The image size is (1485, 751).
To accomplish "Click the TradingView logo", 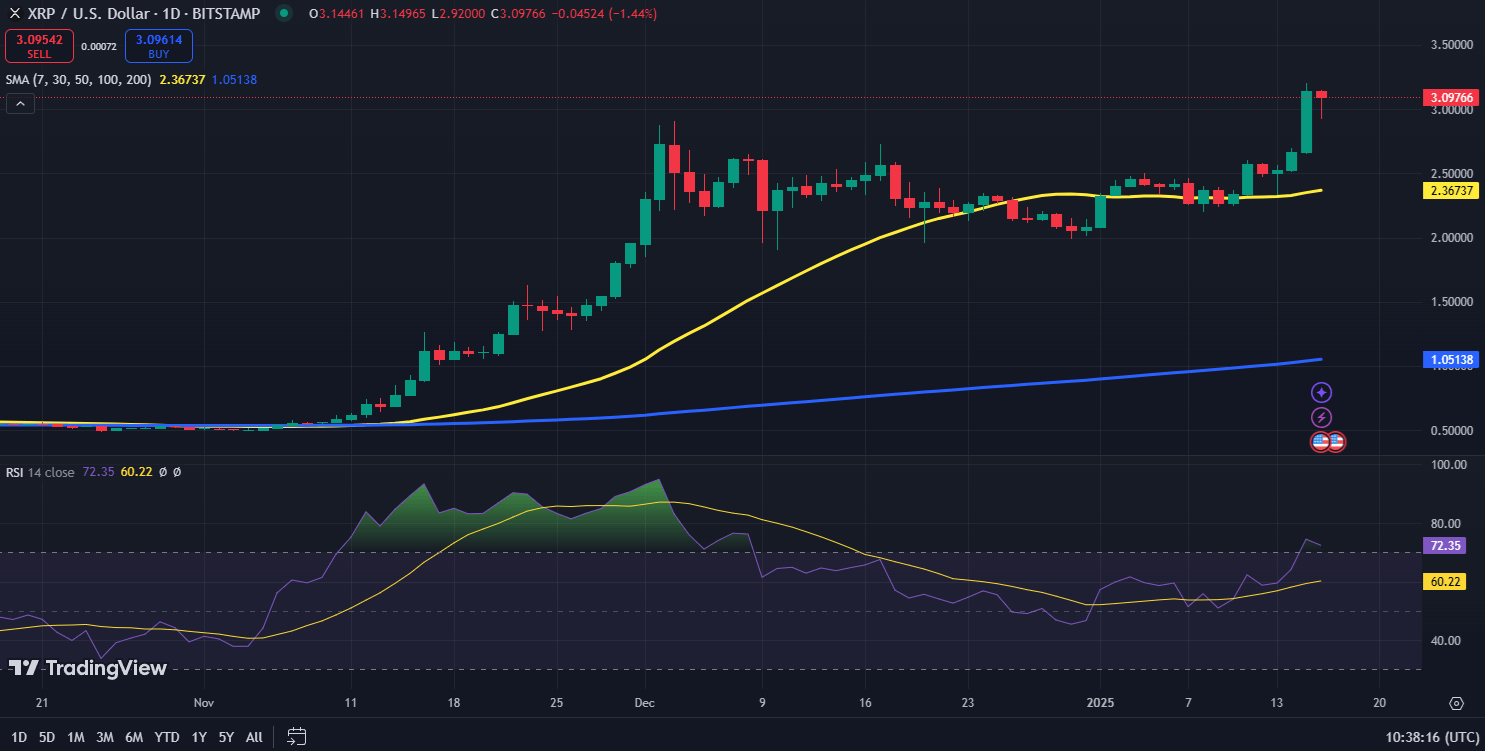I will tap(87, 669).
